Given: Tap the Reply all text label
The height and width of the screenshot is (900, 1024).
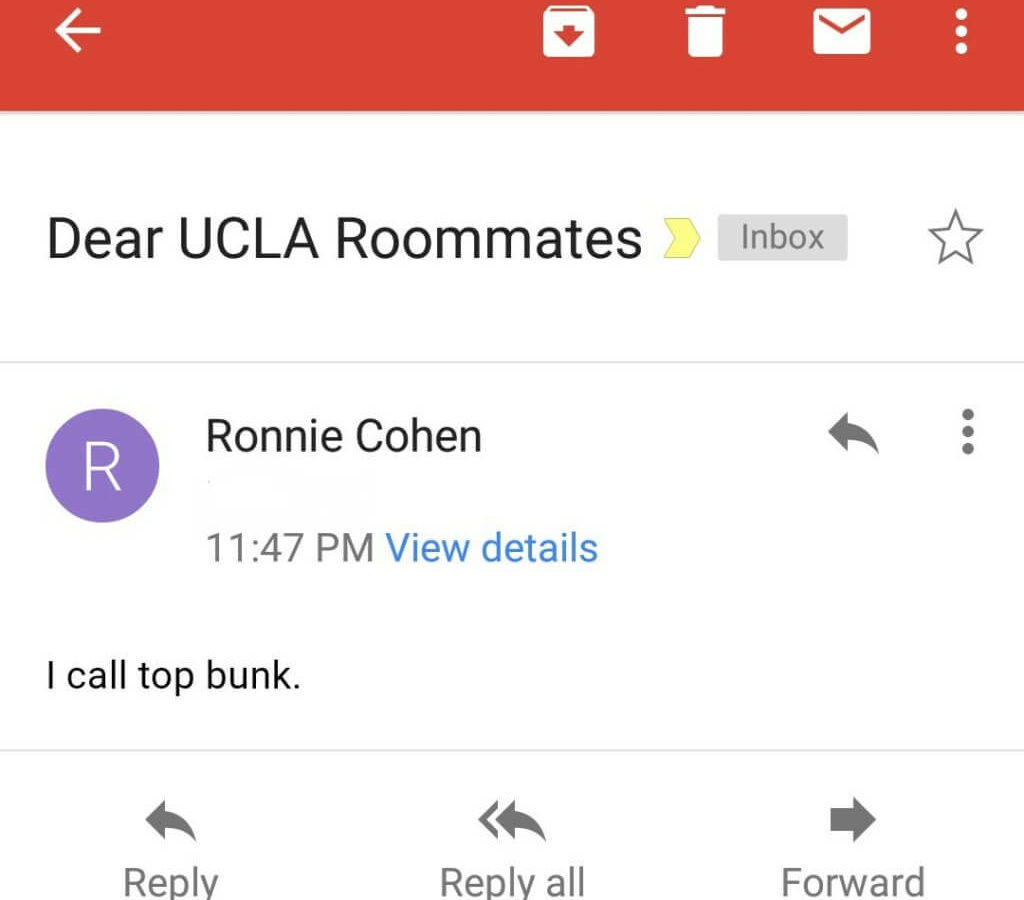Looking at the screenshot, I should point(512,882).
